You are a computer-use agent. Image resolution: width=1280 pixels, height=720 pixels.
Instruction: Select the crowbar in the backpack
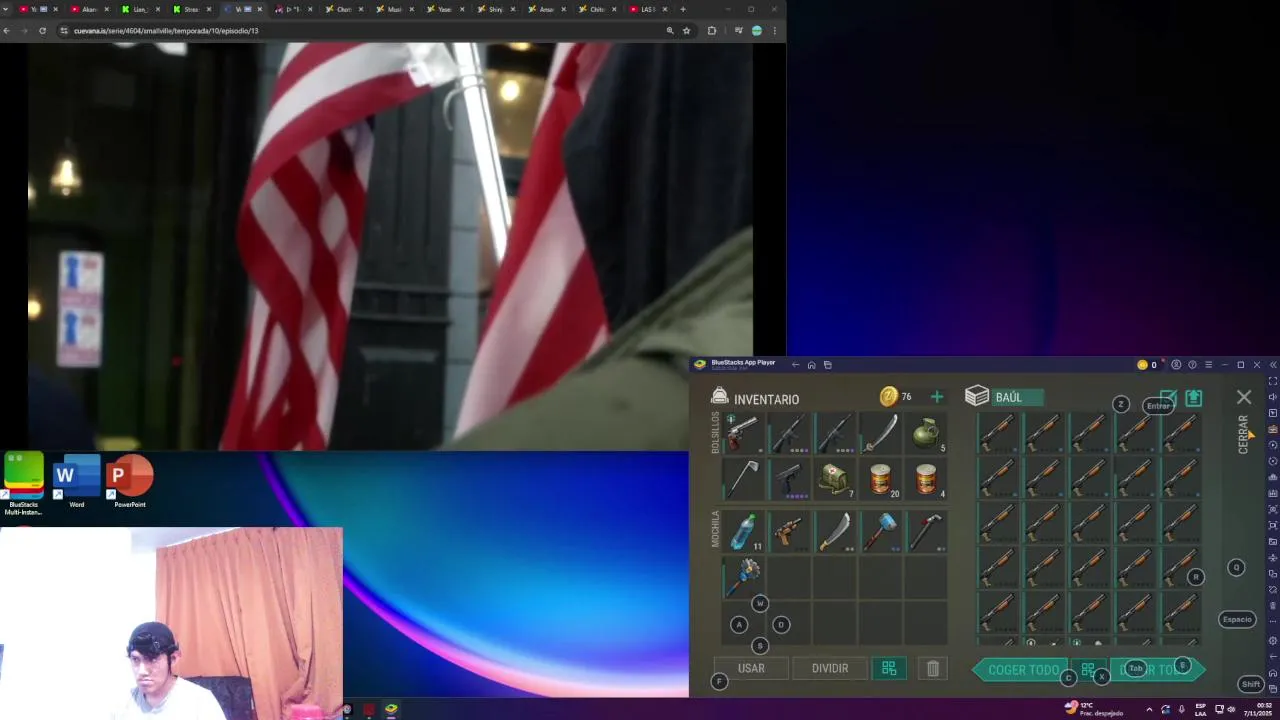click(926, 531)
